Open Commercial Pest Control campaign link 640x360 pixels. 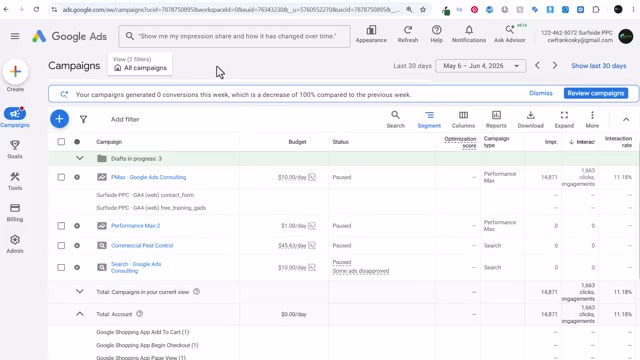tap(142, 245)
